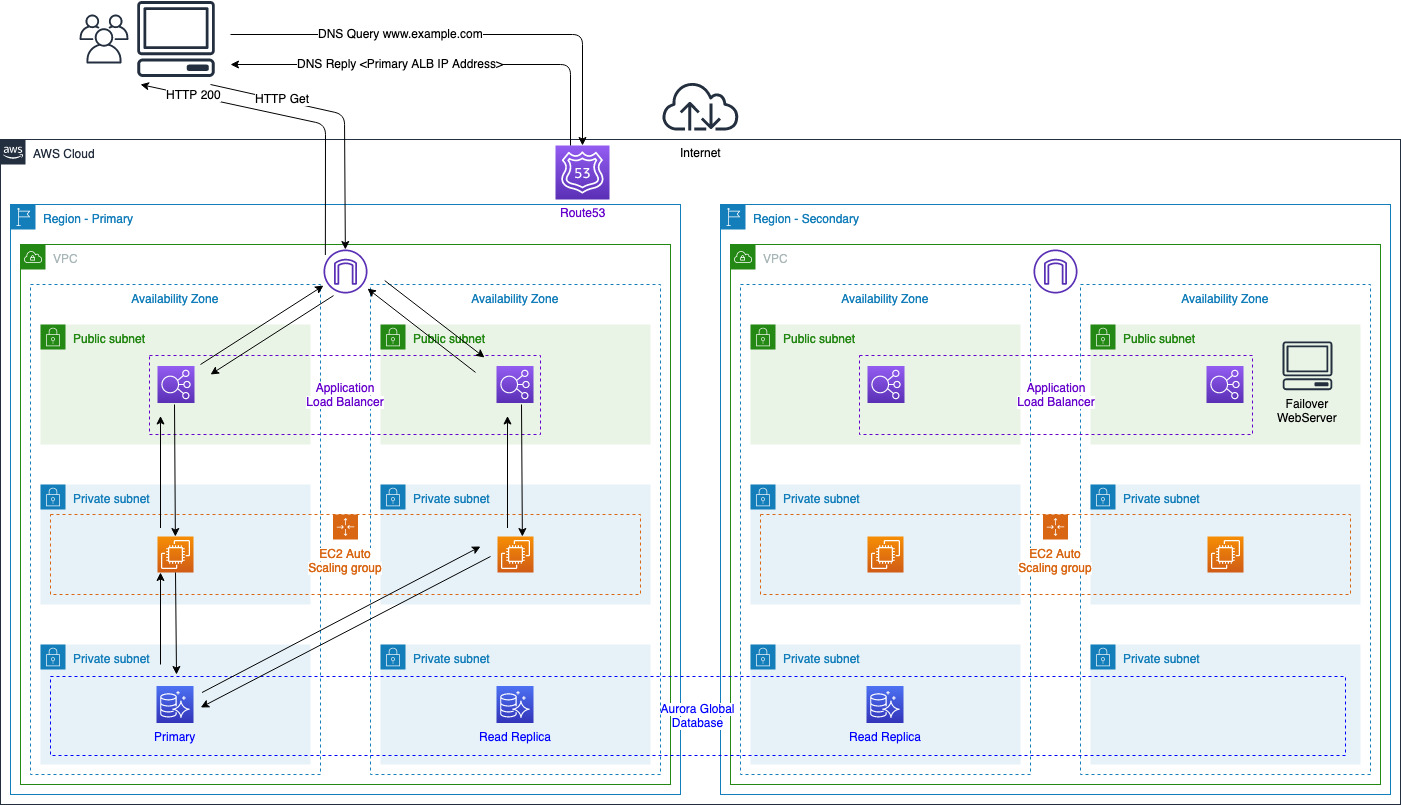The image size is (1401, 805).
Task: Click 'Read Replica' caption in Primary region
Action: pos(515,737)
